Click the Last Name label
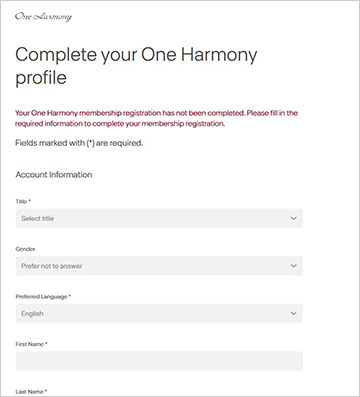This screenshot has width=360, height=397. click(x=31, y=392)
